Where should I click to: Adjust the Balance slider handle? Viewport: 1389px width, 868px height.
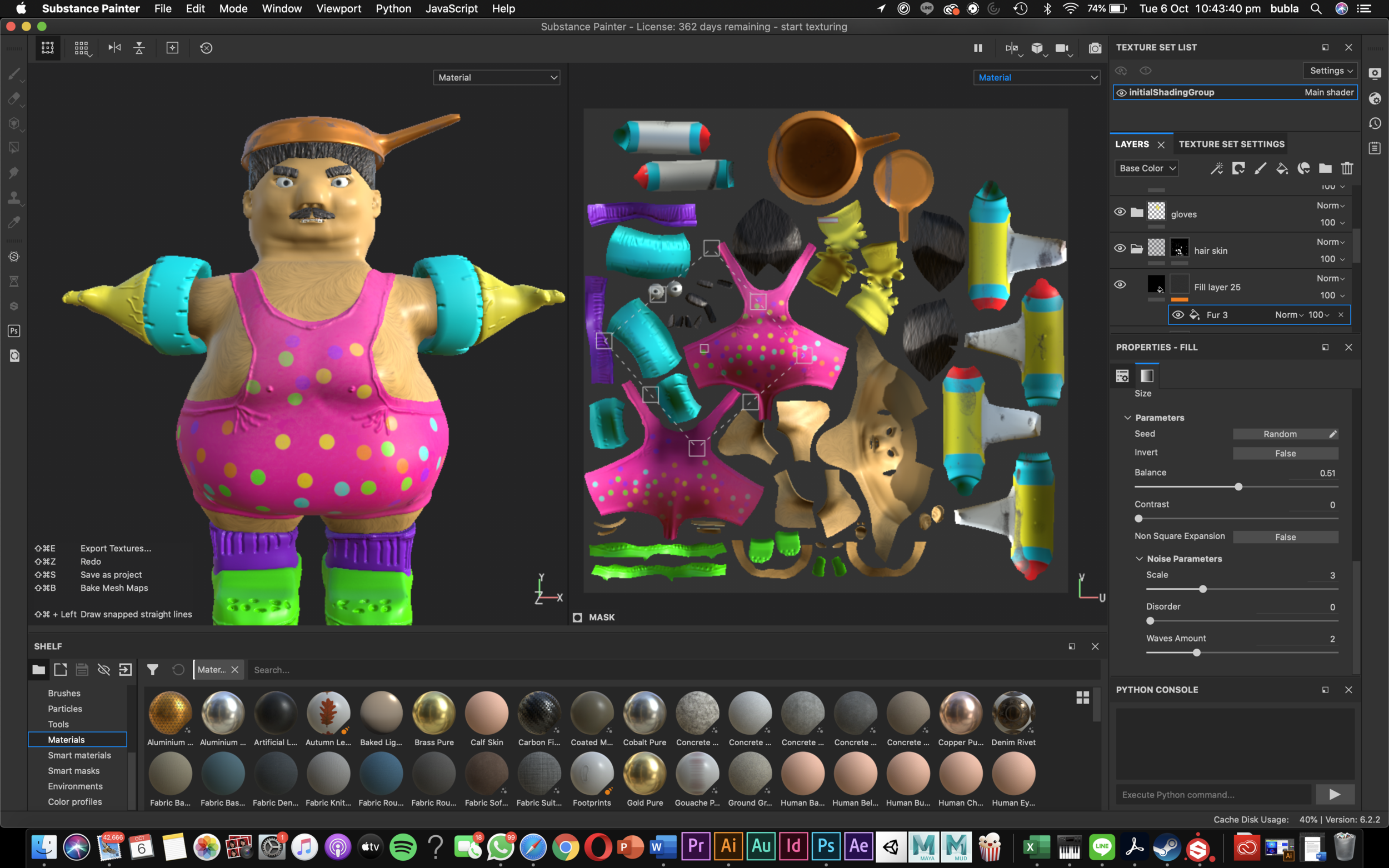click(1238, 487)
